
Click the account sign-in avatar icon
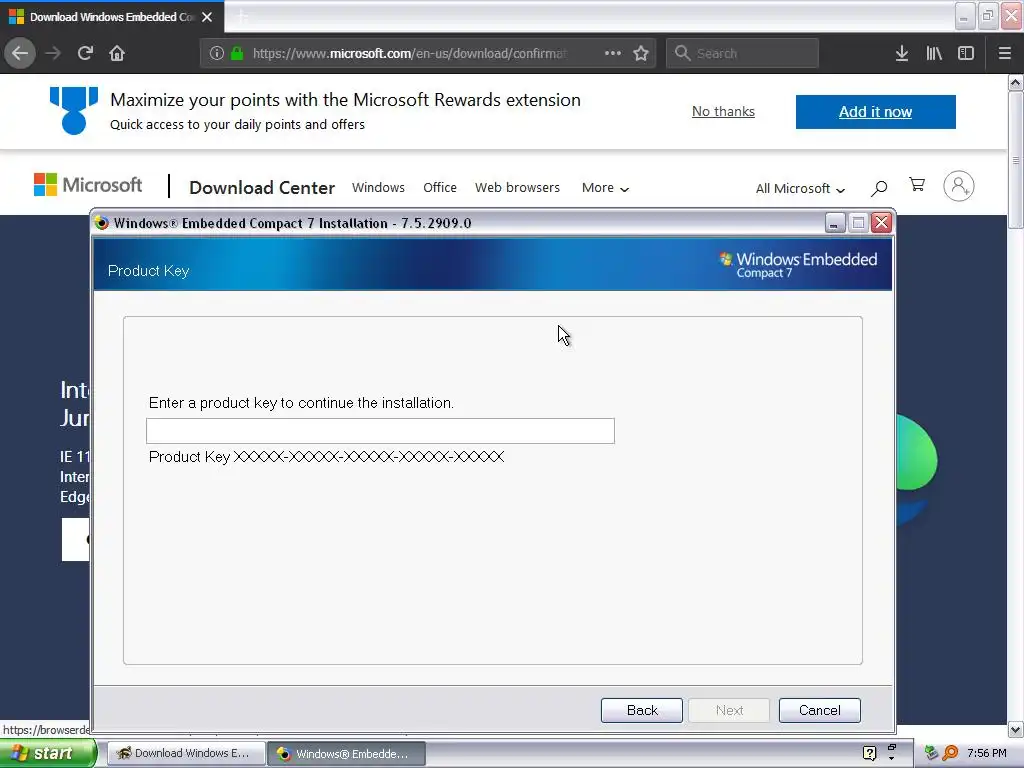tap(959, 186)
